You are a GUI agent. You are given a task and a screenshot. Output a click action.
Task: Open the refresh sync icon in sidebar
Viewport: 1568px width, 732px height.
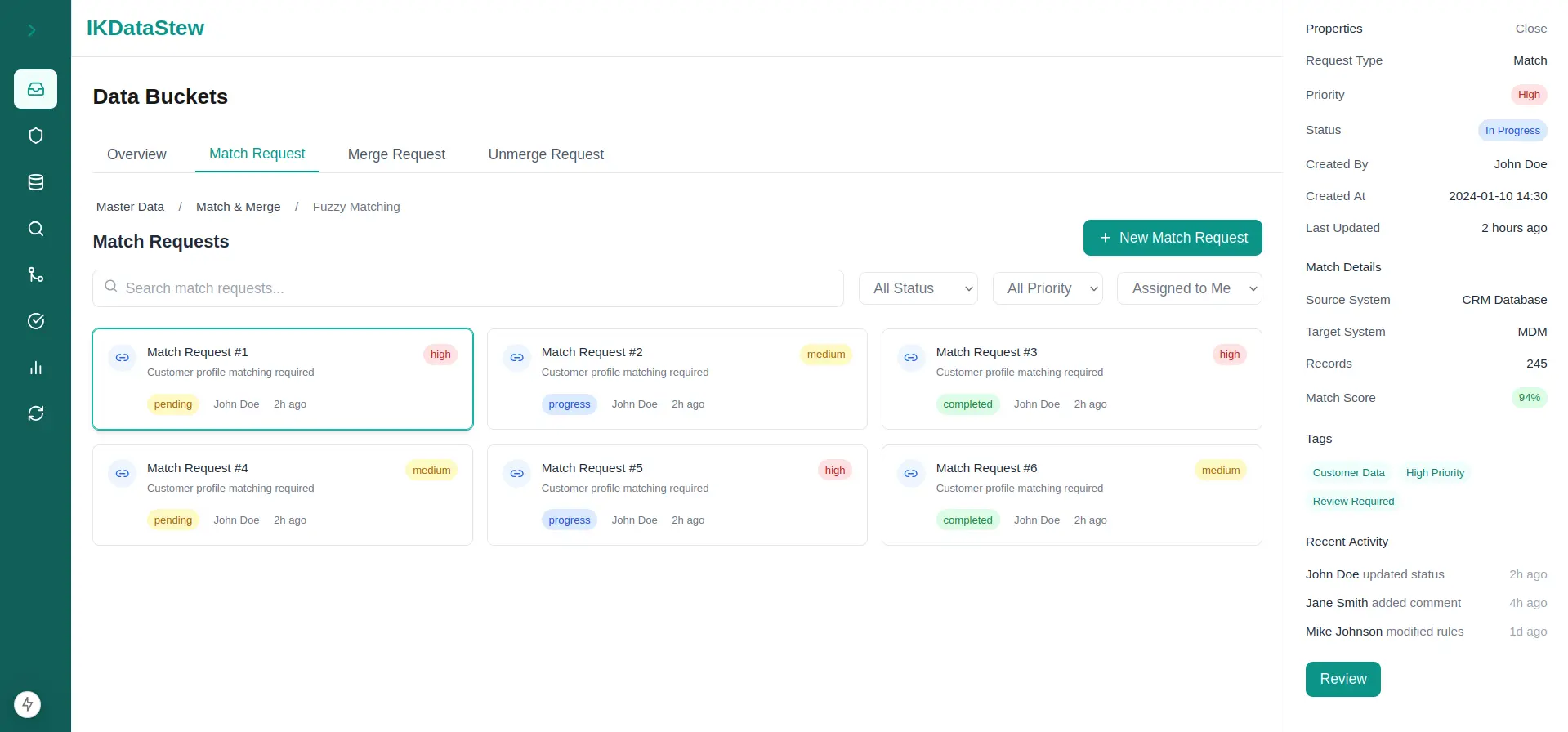point(35,413)
